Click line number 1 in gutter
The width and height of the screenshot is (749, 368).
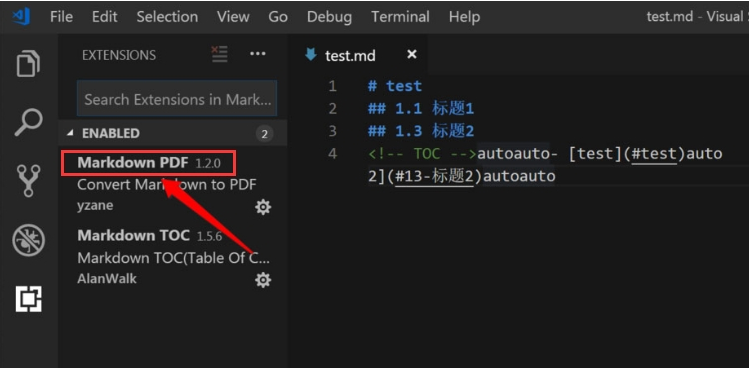tap(332, 87)
